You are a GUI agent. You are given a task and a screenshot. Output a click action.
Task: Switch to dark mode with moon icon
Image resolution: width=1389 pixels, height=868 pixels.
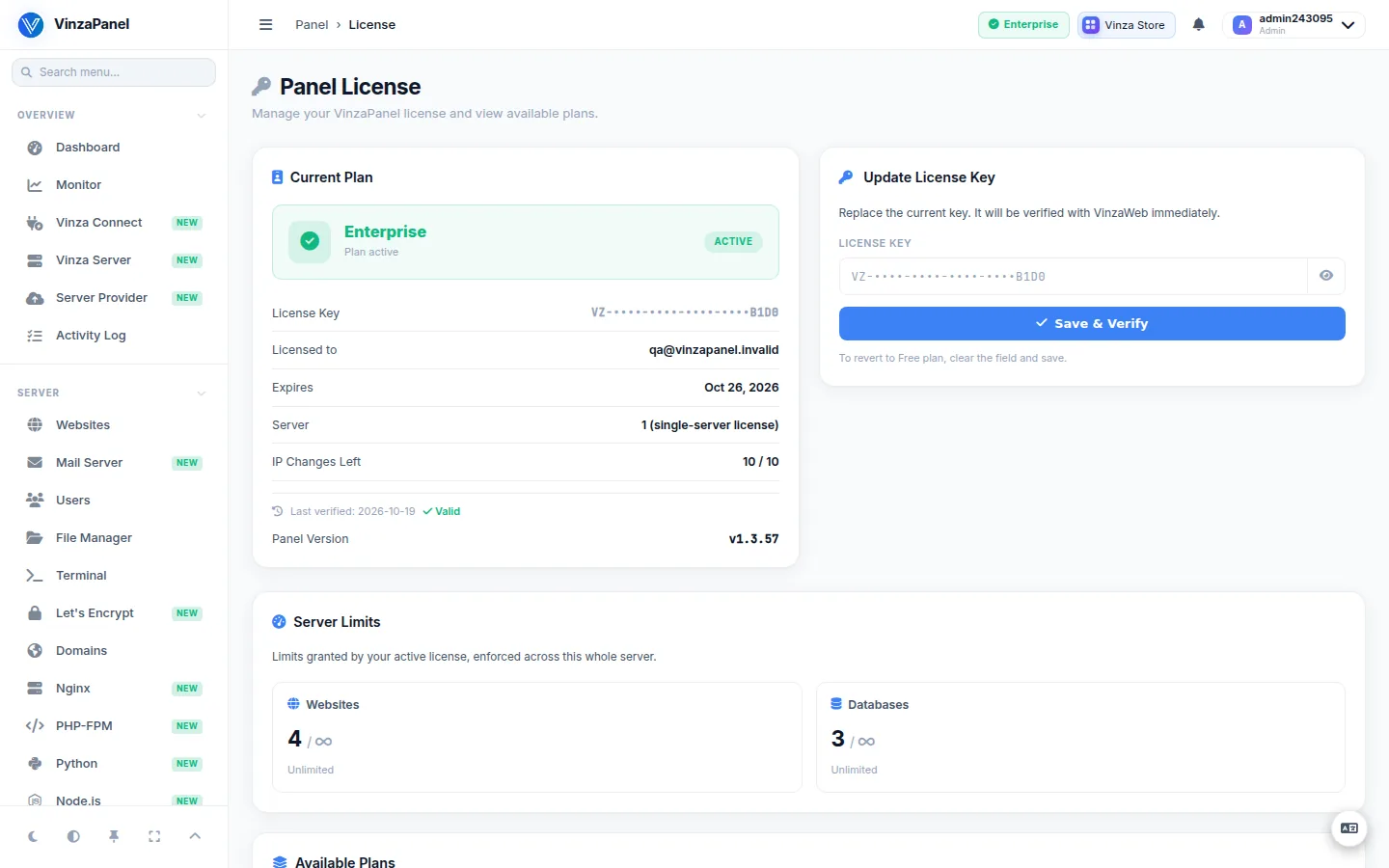click(x=33, y=836)
